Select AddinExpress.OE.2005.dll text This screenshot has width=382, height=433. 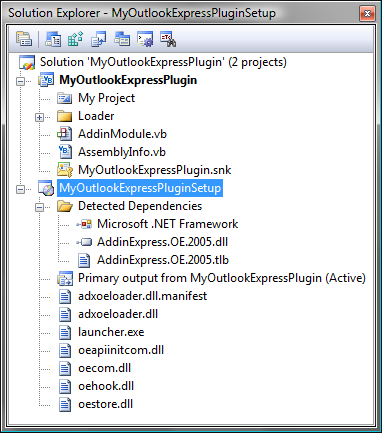[x=162, y=242]
